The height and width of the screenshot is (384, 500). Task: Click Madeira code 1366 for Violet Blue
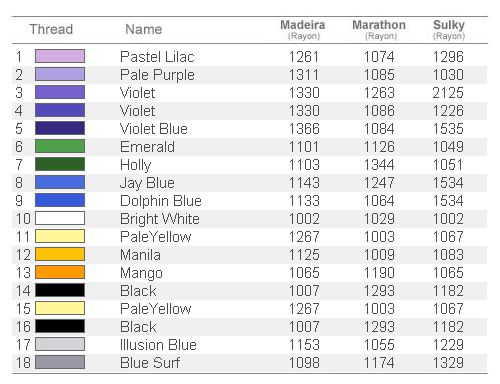(x=304, y=129)
